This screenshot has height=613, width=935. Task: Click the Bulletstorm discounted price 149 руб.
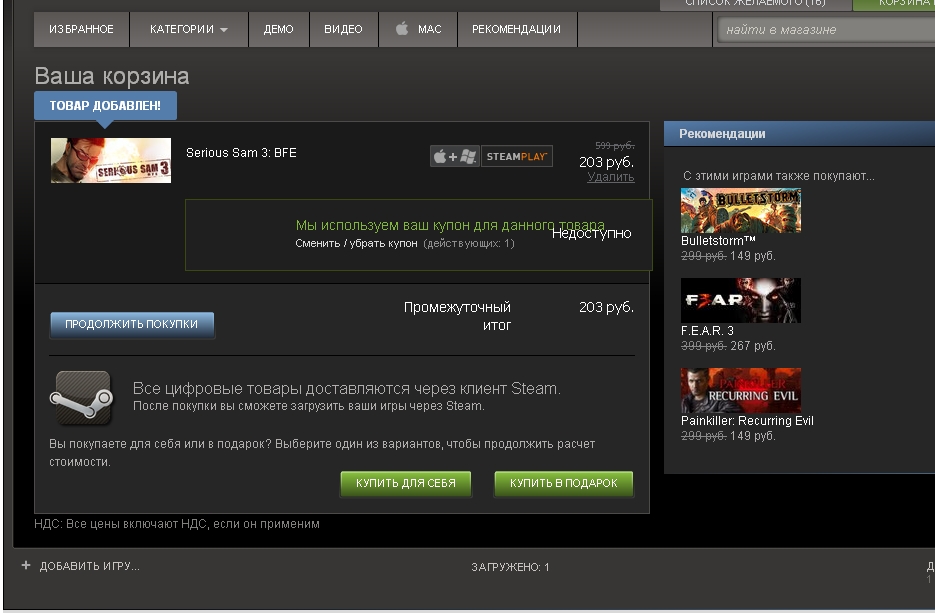click(x=753, y=256)
